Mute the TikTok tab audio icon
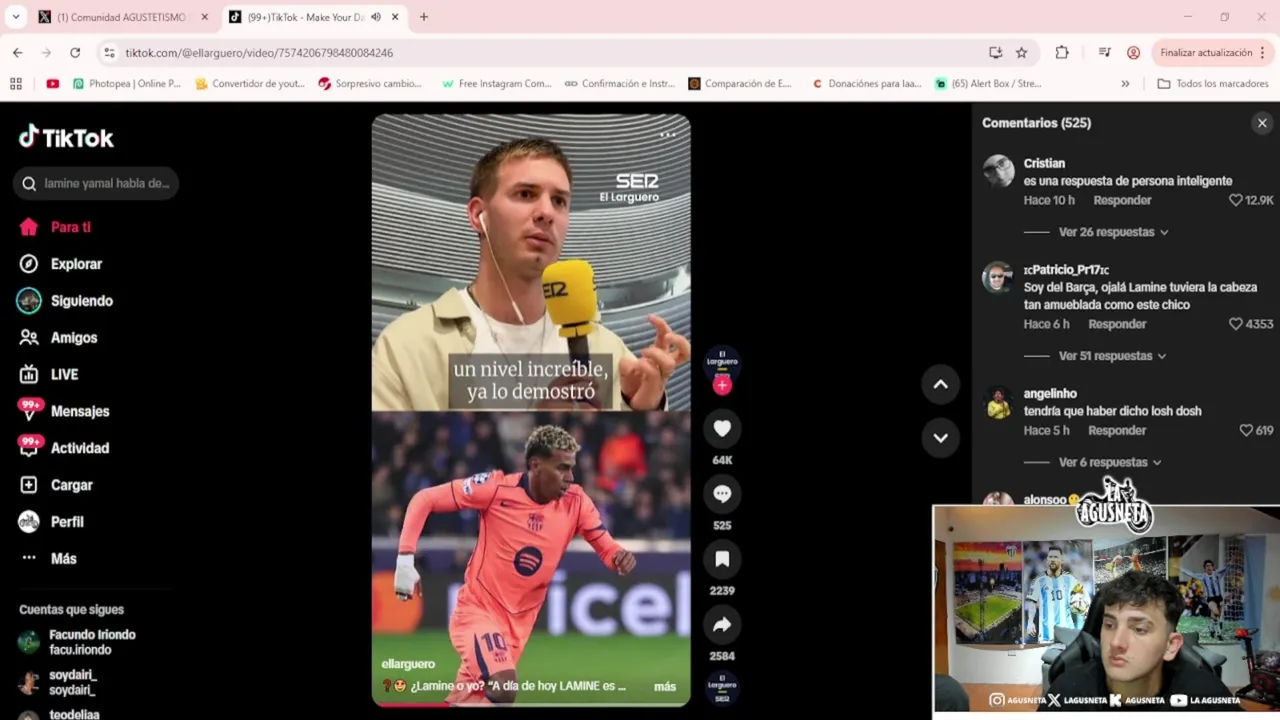Image resolution: width=1280 pixels, height=720 pixels. [x=376, y=17]
